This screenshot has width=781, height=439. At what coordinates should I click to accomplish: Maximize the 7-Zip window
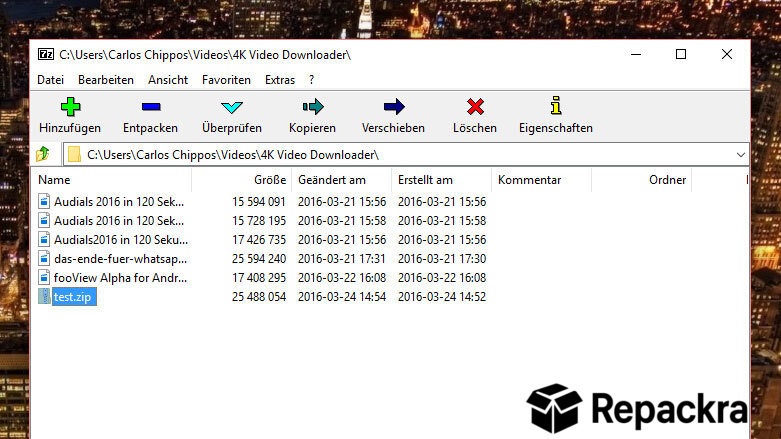[681, 54]
